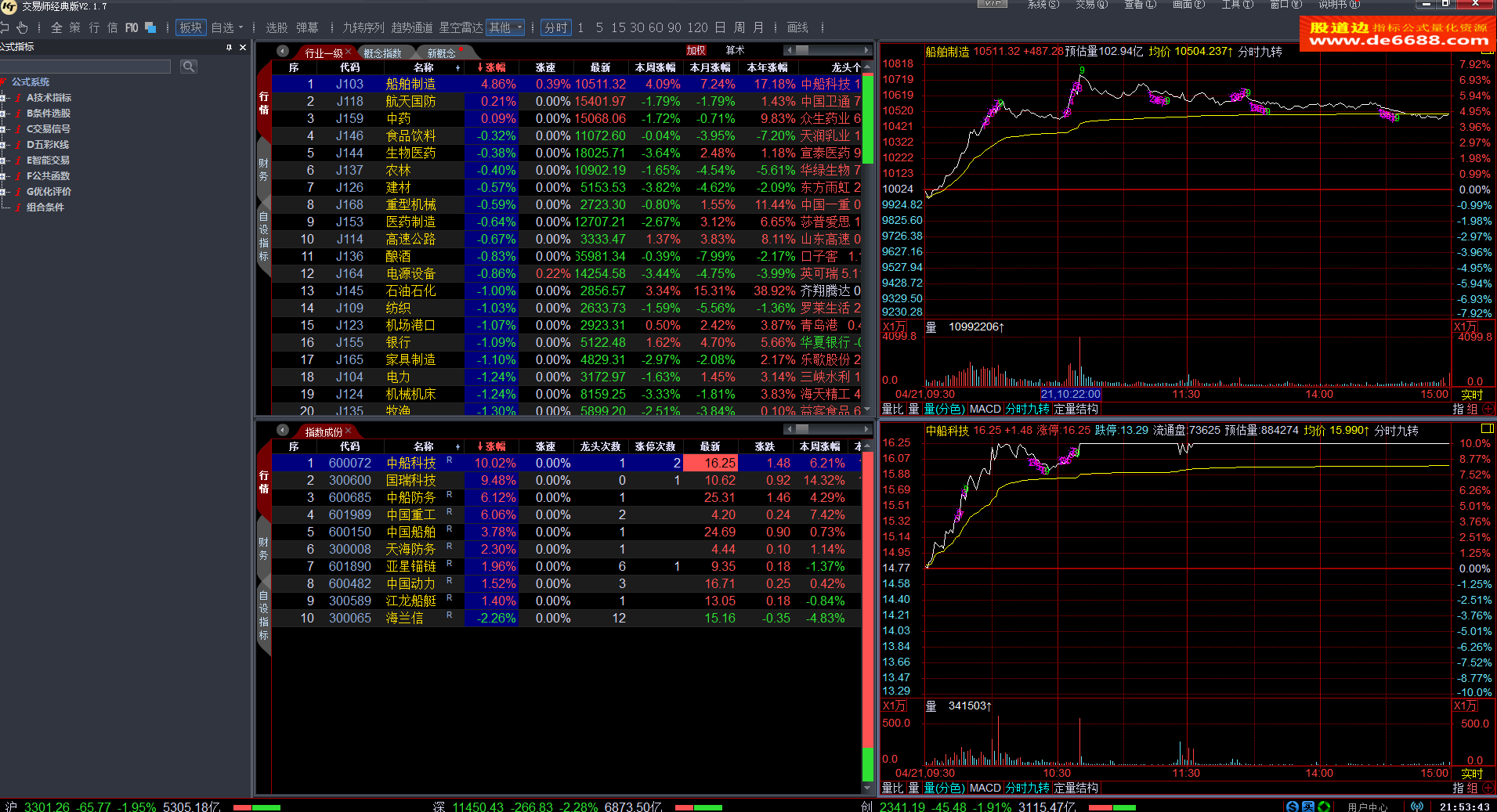
Task: Click the 选股 toolbar item
Action: (277, 27)
